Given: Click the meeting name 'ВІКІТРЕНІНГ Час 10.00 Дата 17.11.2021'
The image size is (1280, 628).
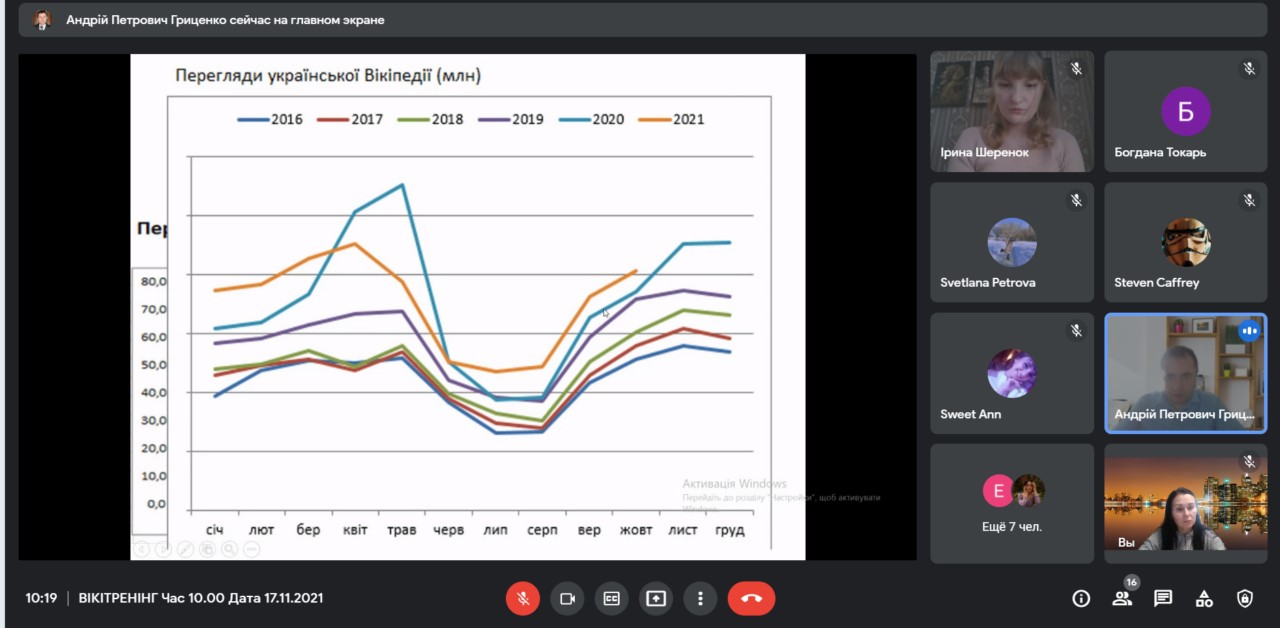Looking at the screenshot, I should pyautogui.click(x=201, y=598).
